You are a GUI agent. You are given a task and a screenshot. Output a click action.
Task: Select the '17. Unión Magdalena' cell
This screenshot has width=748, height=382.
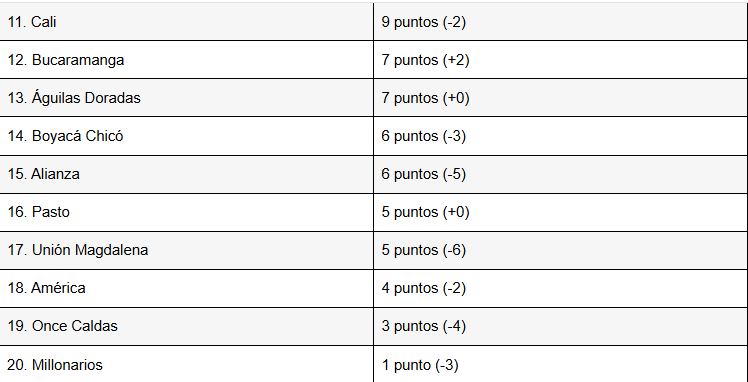pos(187,251)
